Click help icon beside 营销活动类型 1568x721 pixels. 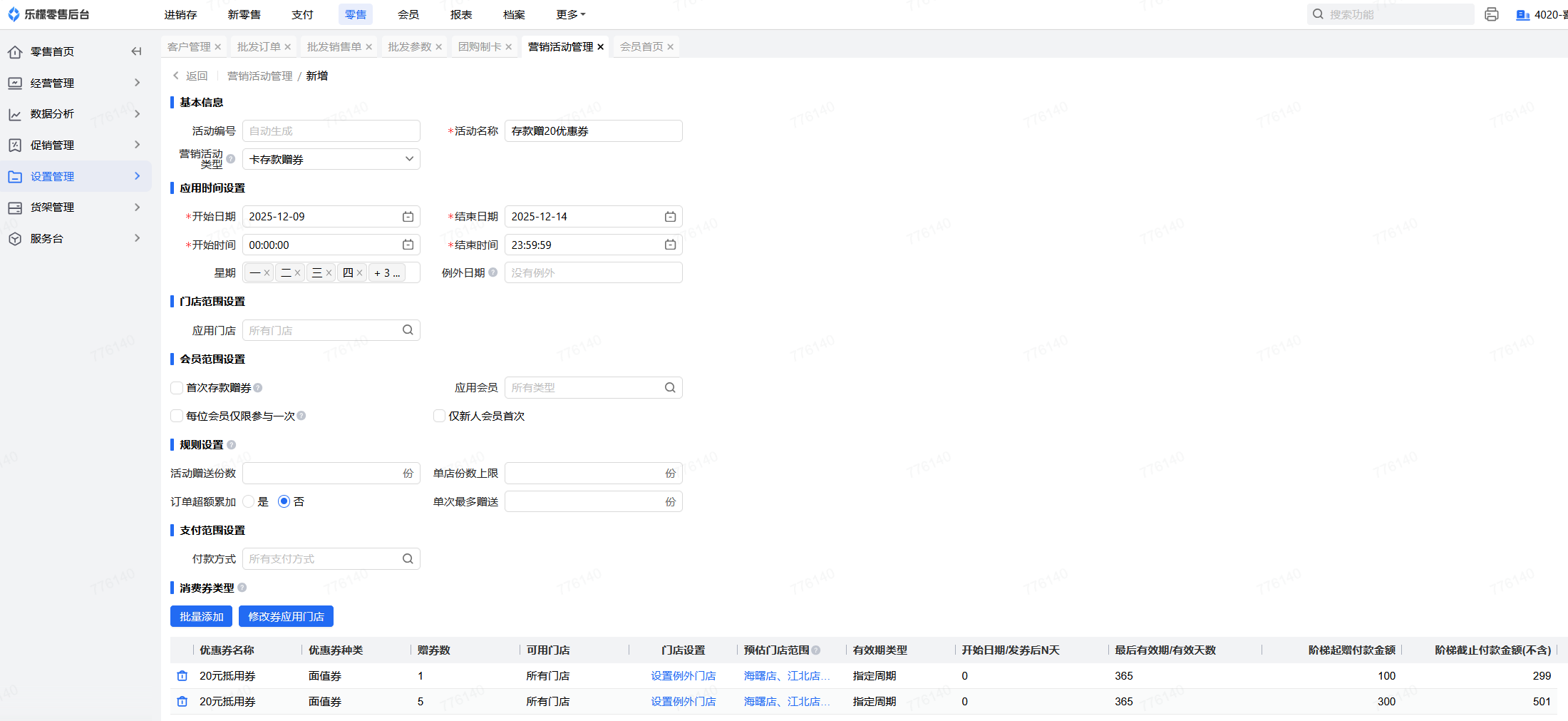pos(231,159)
